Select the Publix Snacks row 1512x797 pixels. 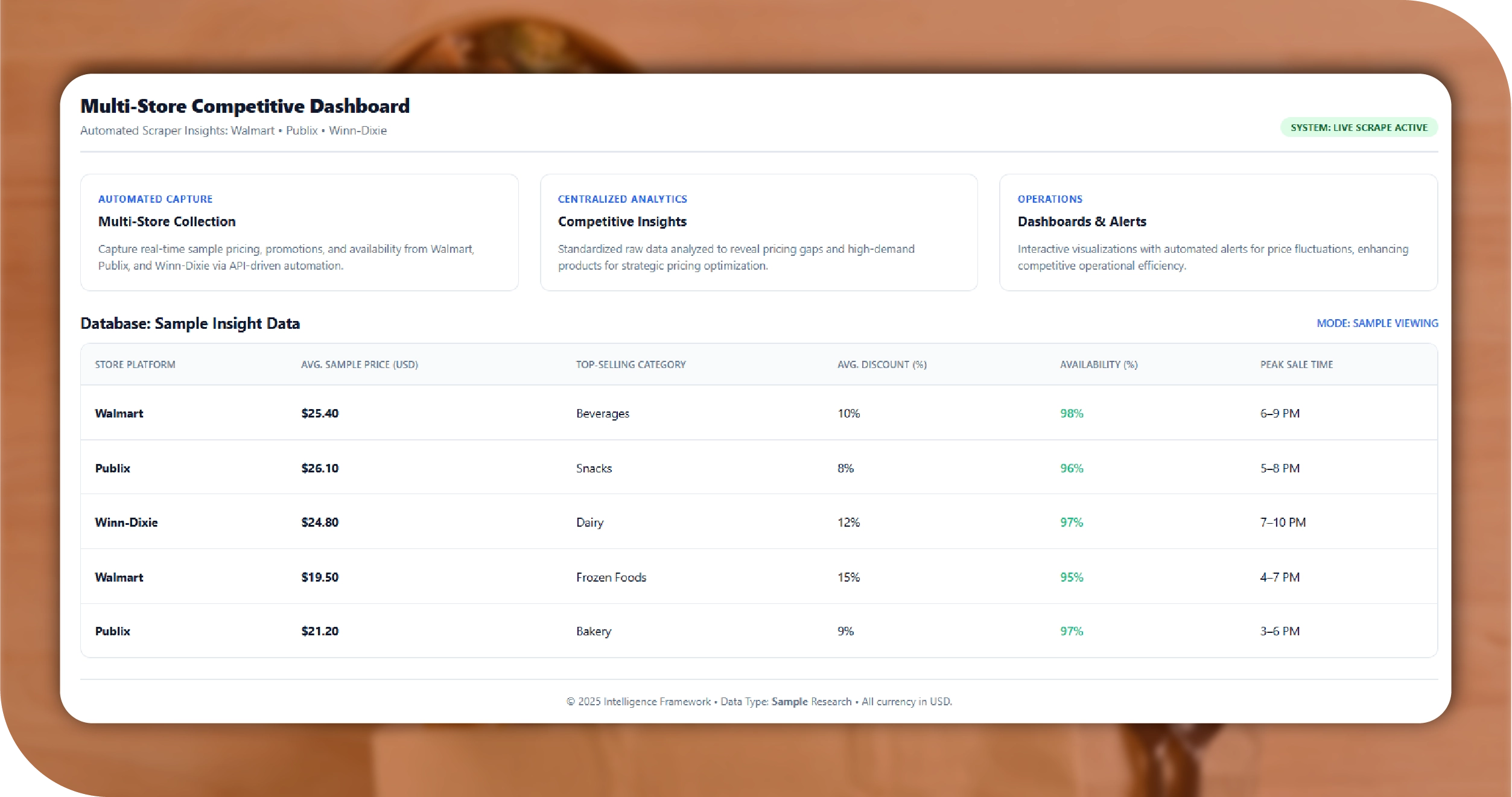[x=758, y=468]
